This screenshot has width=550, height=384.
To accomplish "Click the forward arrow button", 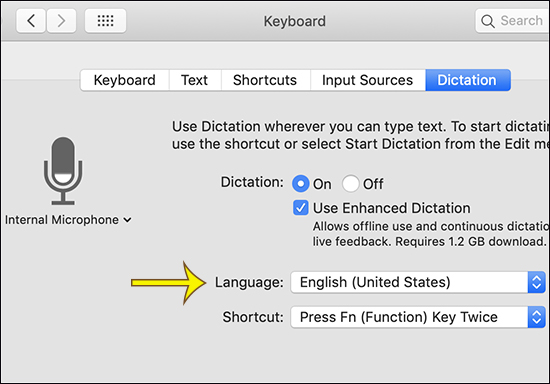I will pos(61,21).
